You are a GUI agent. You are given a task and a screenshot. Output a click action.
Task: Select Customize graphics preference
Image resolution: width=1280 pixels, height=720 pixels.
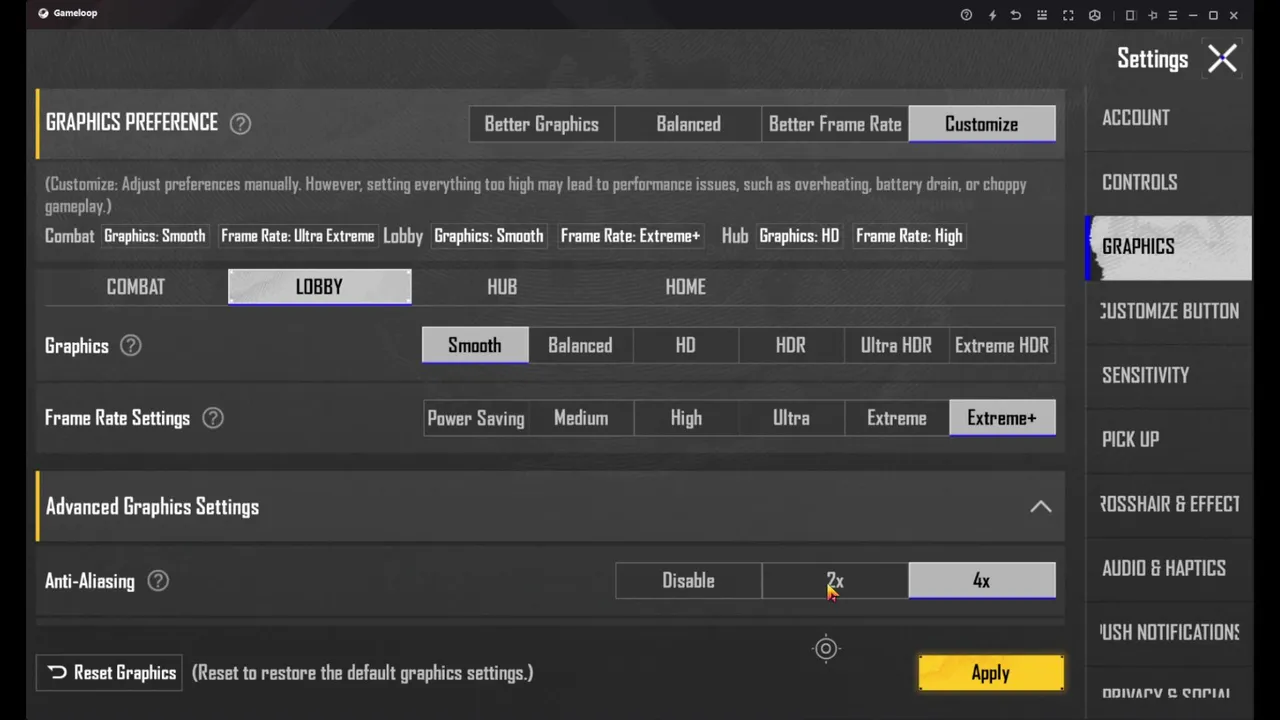982,124
